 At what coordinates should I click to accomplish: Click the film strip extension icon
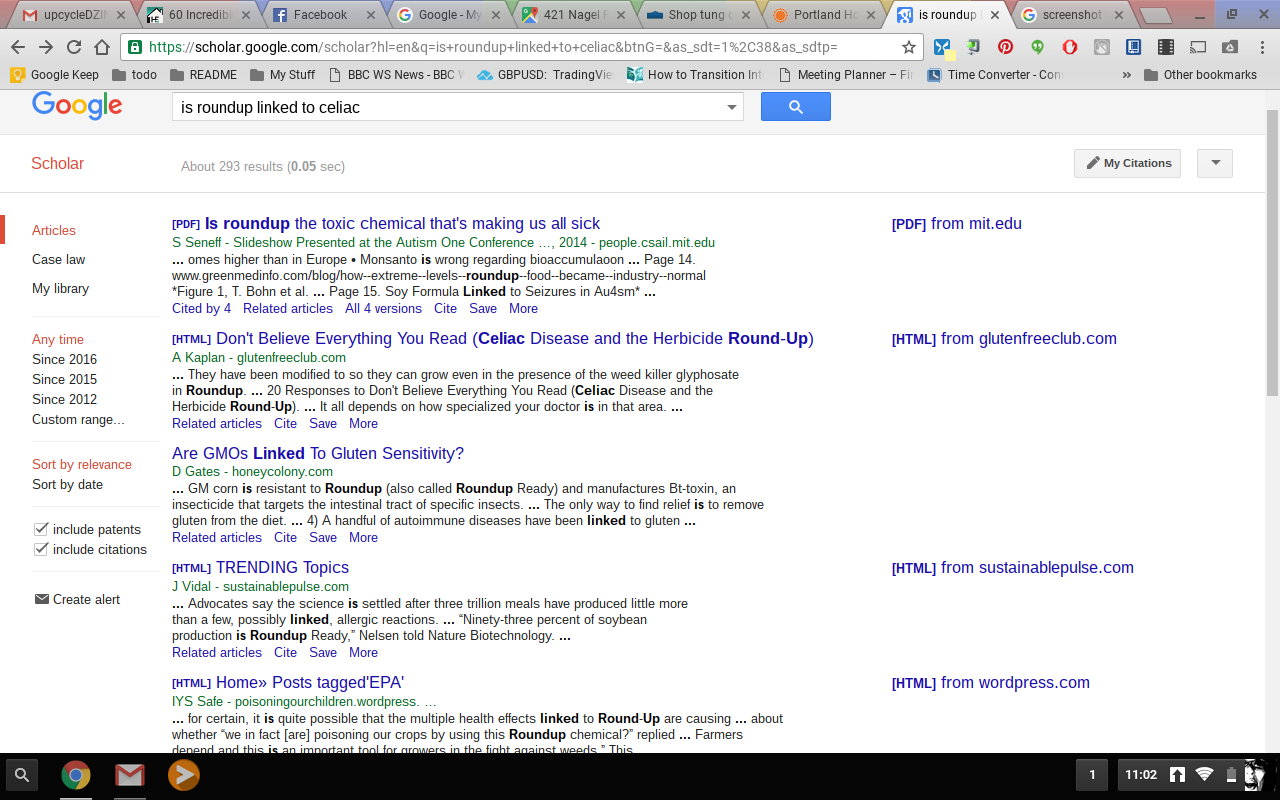point(1165,47)
